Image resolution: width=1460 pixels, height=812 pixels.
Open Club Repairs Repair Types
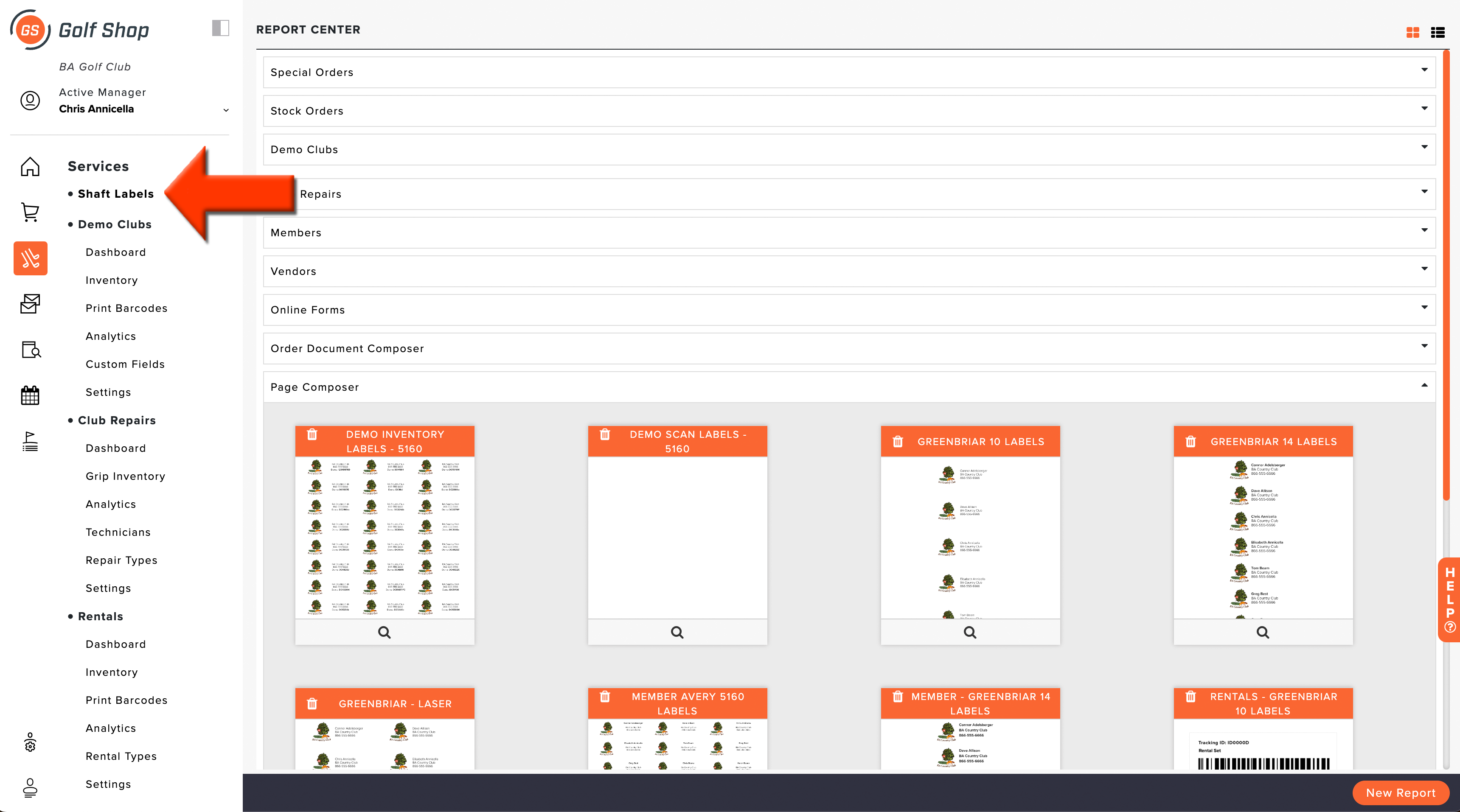pos(121,560)
